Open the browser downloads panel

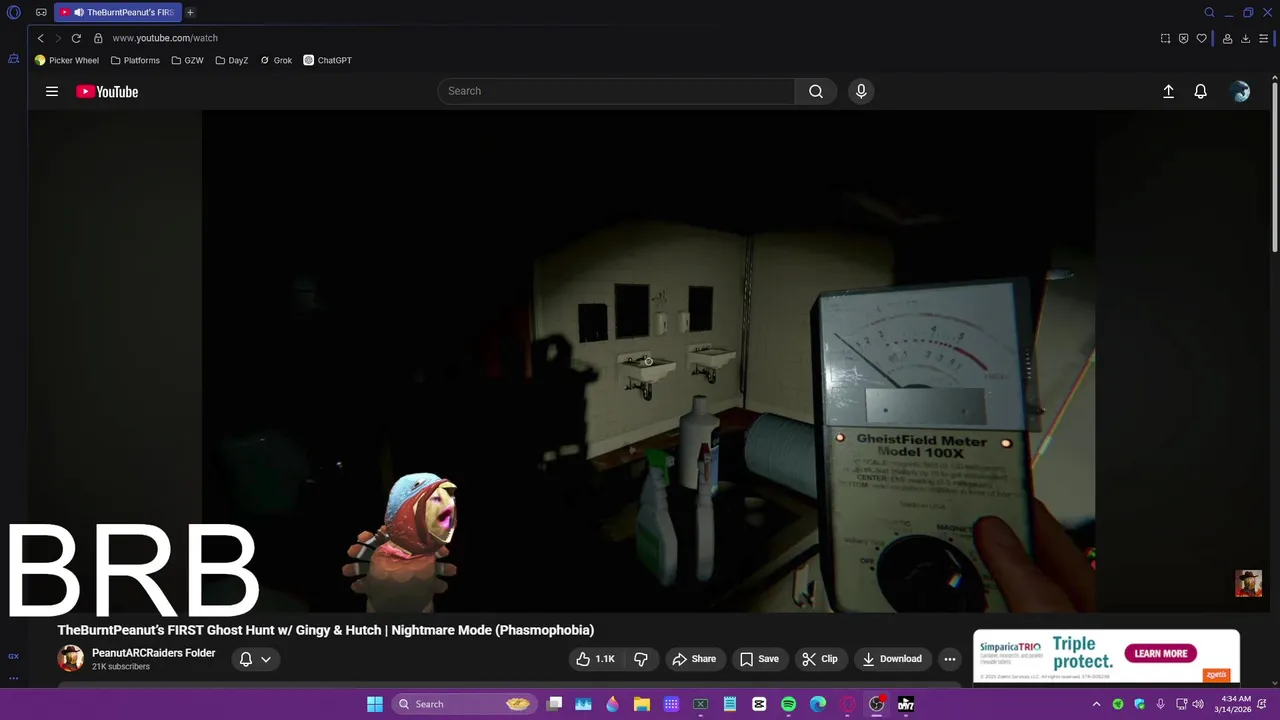click(1245, 38)
